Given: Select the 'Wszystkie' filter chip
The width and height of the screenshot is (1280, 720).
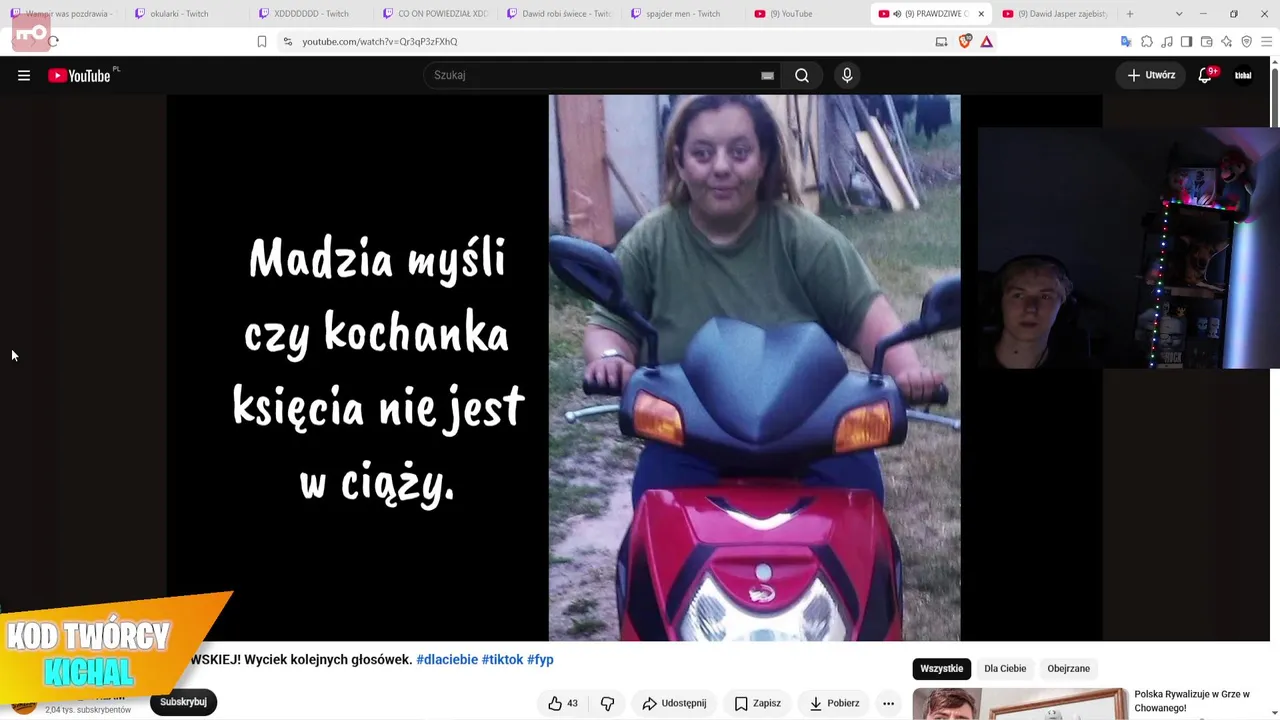Looking at the screenshot, I should pos(941,668).
